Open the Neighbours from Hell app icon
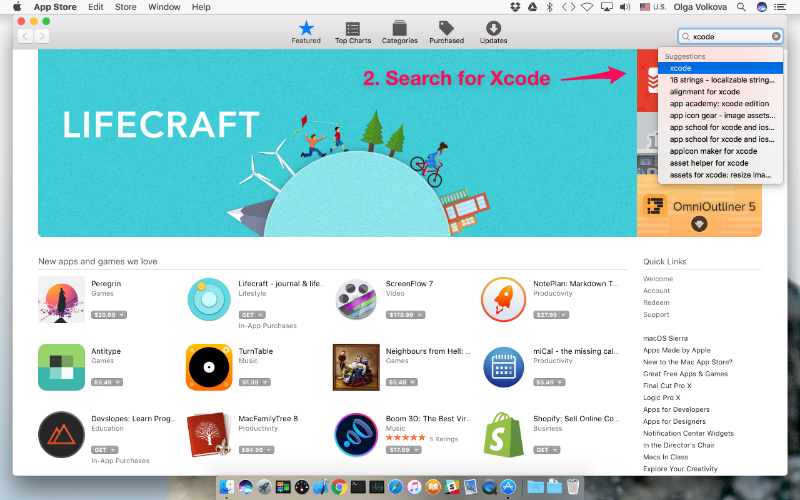The image size is (800, 500). point(356,367)
